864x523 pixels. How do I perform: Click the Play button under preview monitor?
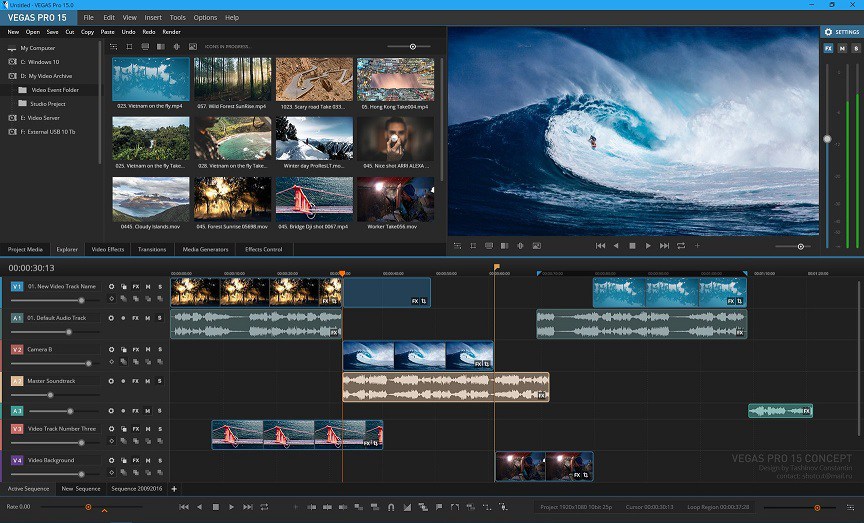[x=648, y=246]
